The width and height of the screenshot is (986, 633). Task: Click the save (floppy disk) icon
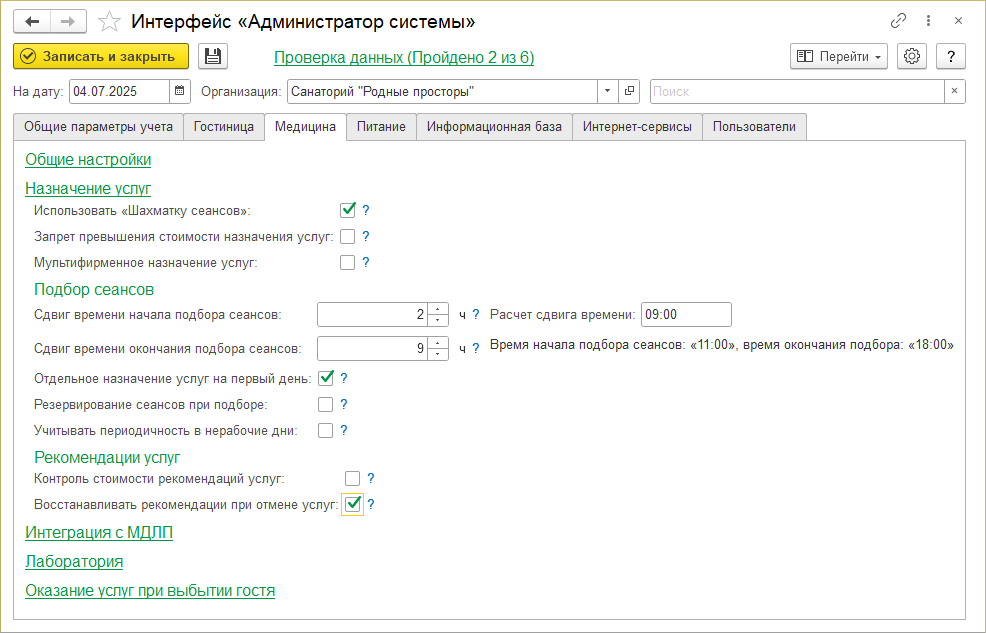pos(213,57)
